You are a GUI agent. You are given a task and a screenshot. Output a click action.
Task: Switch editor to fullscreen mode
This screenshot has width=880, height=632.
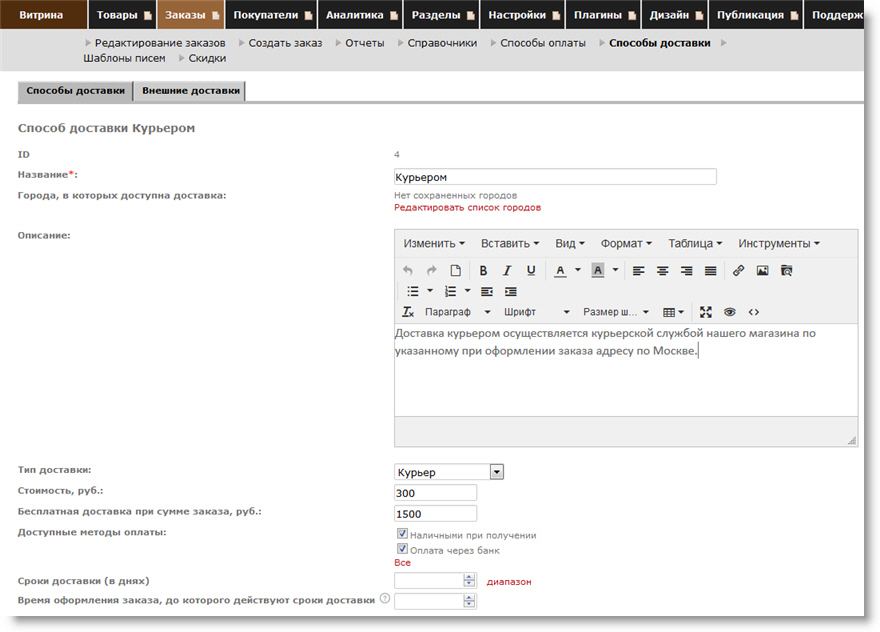point(705,312)
